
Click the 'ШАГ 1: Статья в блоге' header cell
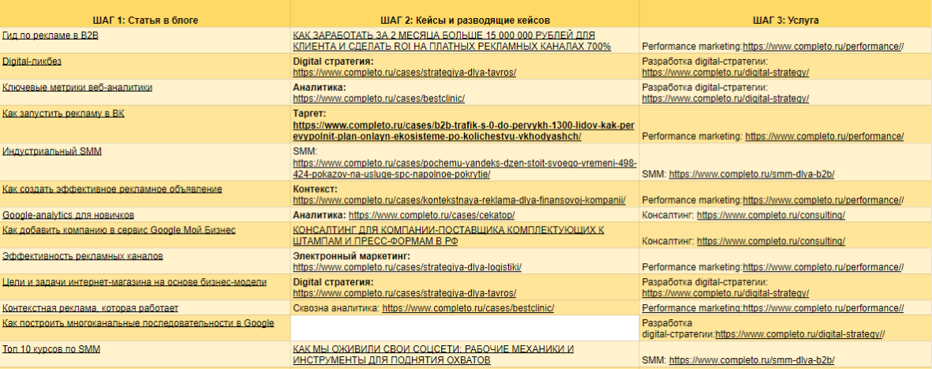pyautogui.click(x=145, y=20)
